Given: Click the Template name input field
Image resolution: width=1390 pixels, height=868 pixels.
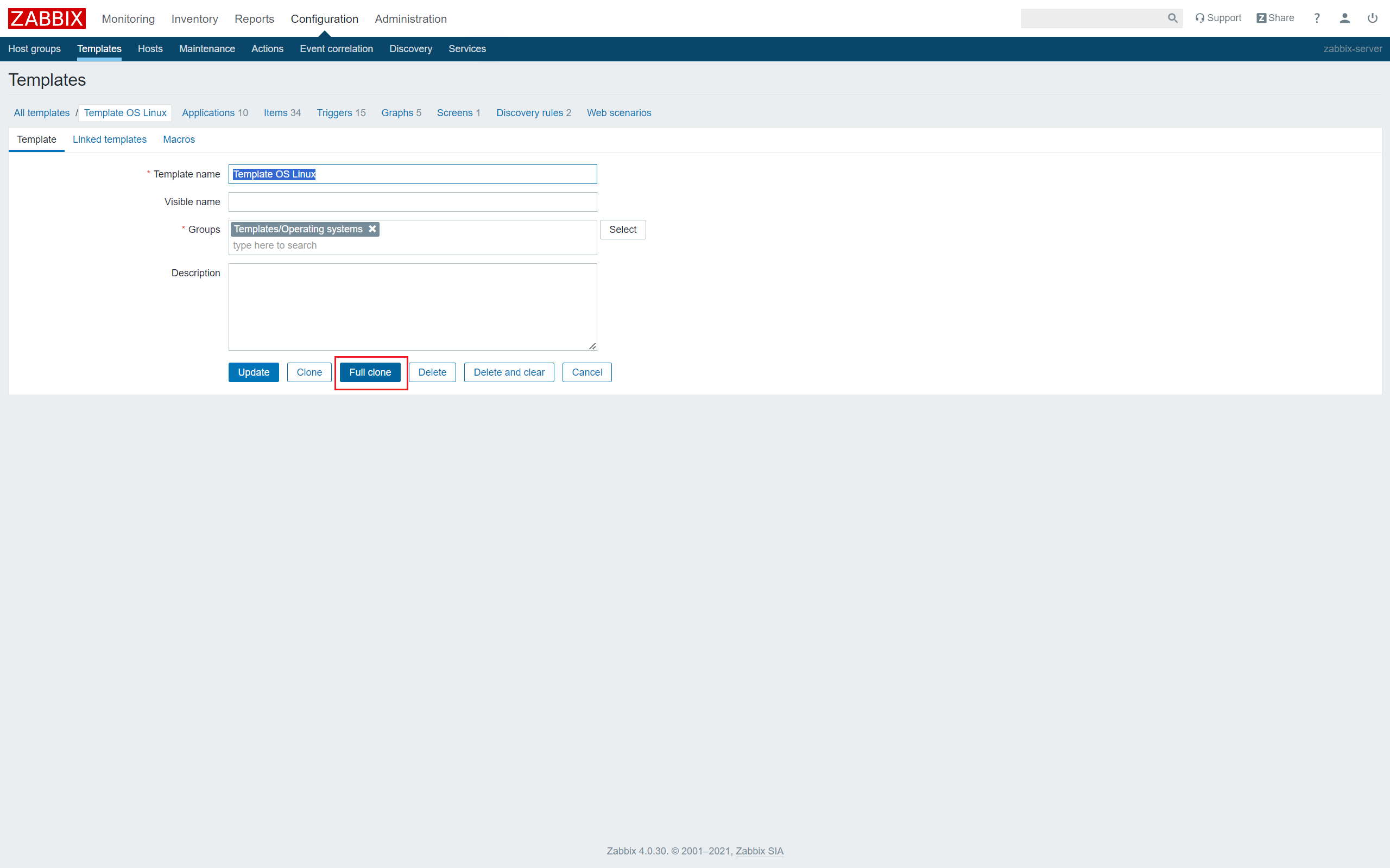Looking at the screenshot, I should tap(413, 174).
